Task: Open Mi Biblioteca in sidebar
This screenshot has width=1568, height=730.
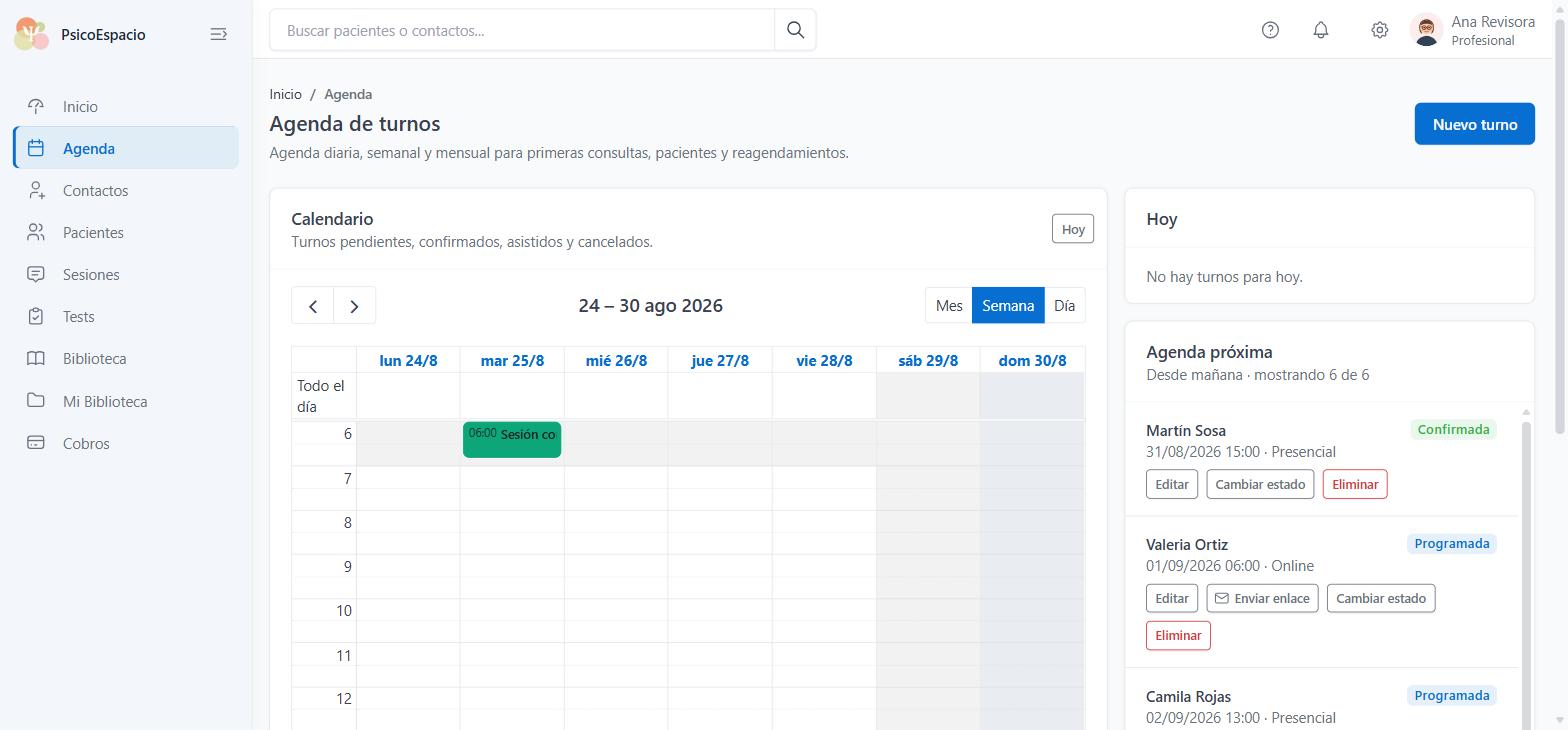Action: [x=126, y=401]
